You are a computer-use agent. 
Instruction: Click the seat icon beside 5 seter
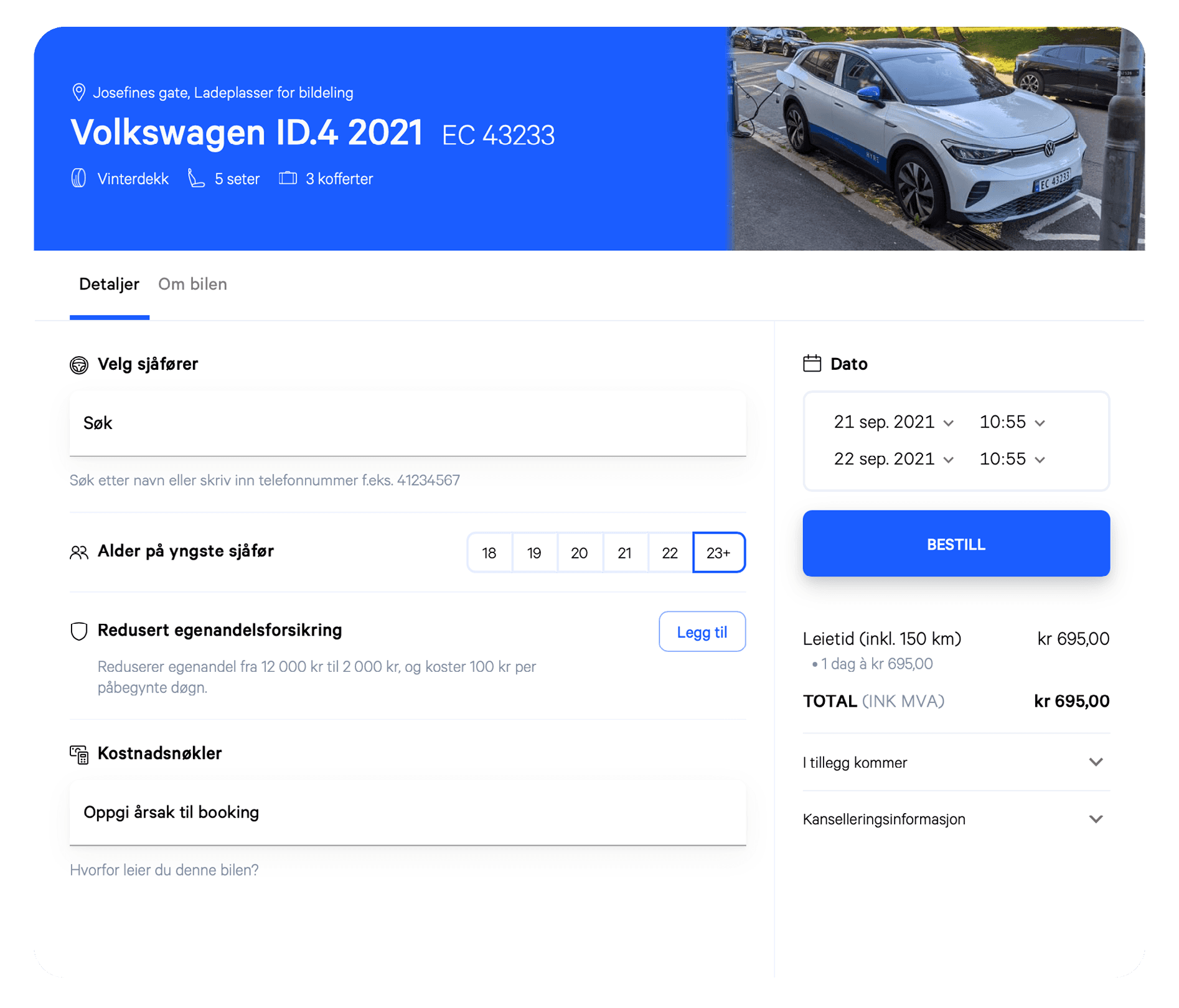pyautogui.click(x=196, y=178)
